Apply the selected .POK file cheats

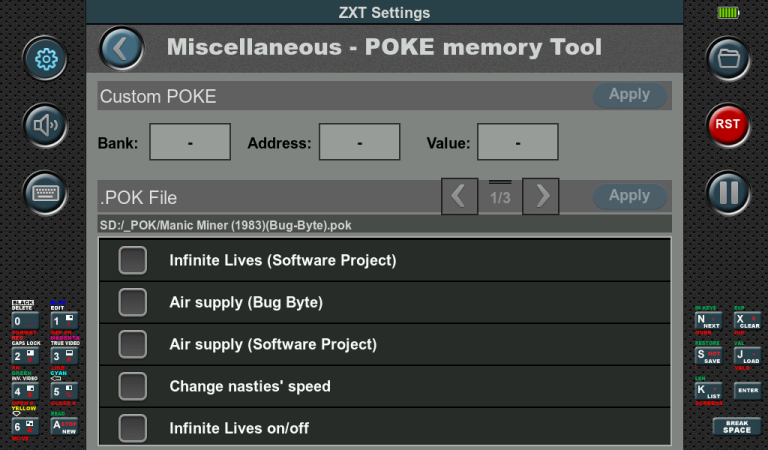[629, 196]
